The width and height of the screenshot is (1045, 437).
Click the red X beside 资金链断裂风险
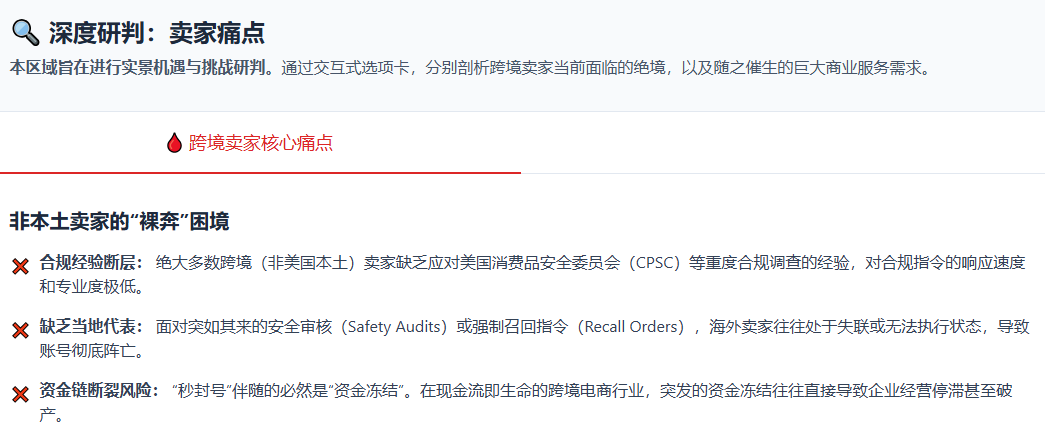click(x=20, y=394)
